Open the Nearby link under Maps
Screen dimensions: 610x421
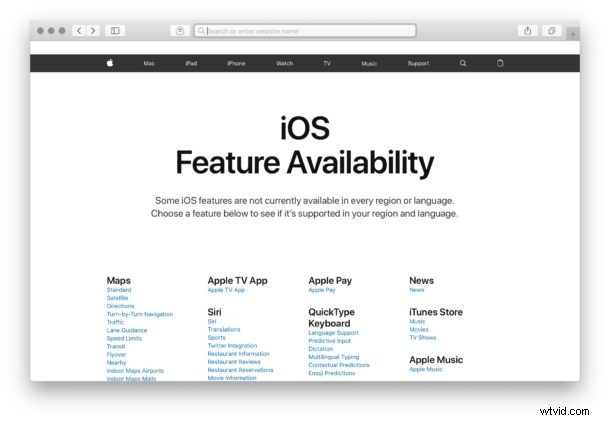coord(116,363)
